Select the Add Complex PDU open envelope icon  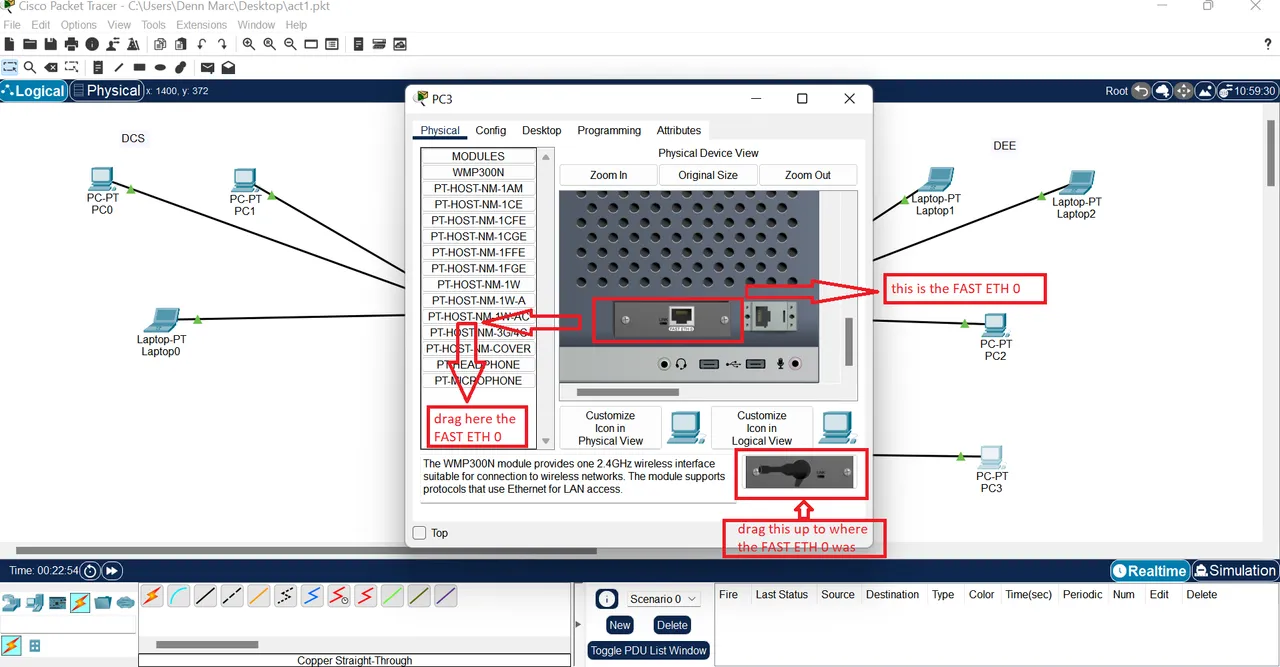[x=228, y=68]
